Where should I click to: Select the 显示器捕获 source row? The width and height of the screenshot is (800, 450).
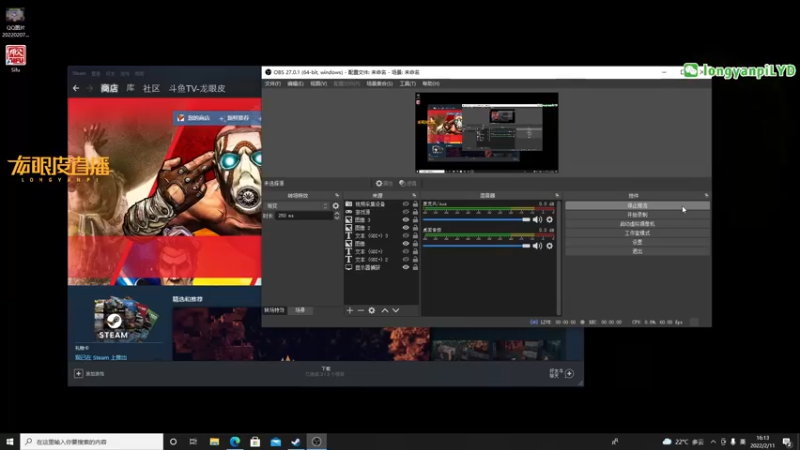[382, 267]
